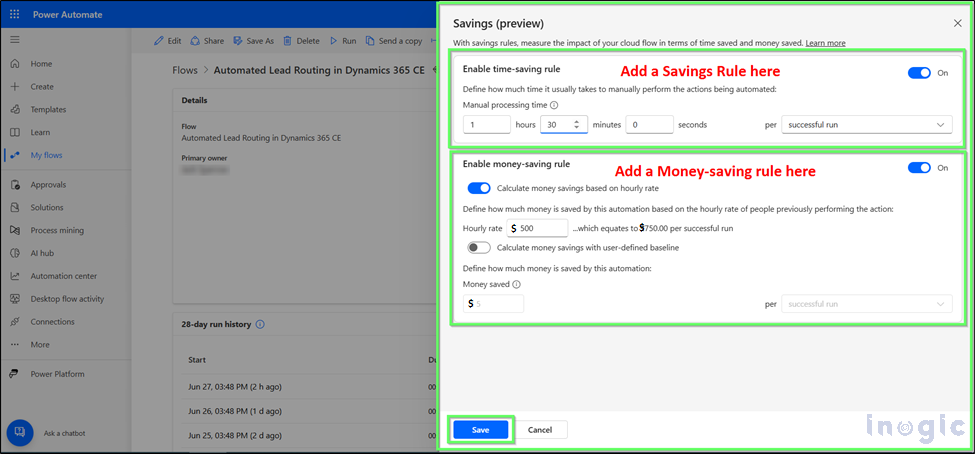Click the Connections icon
The height and width of the screenshot is (454, 975).
click(x=16, y=322)
